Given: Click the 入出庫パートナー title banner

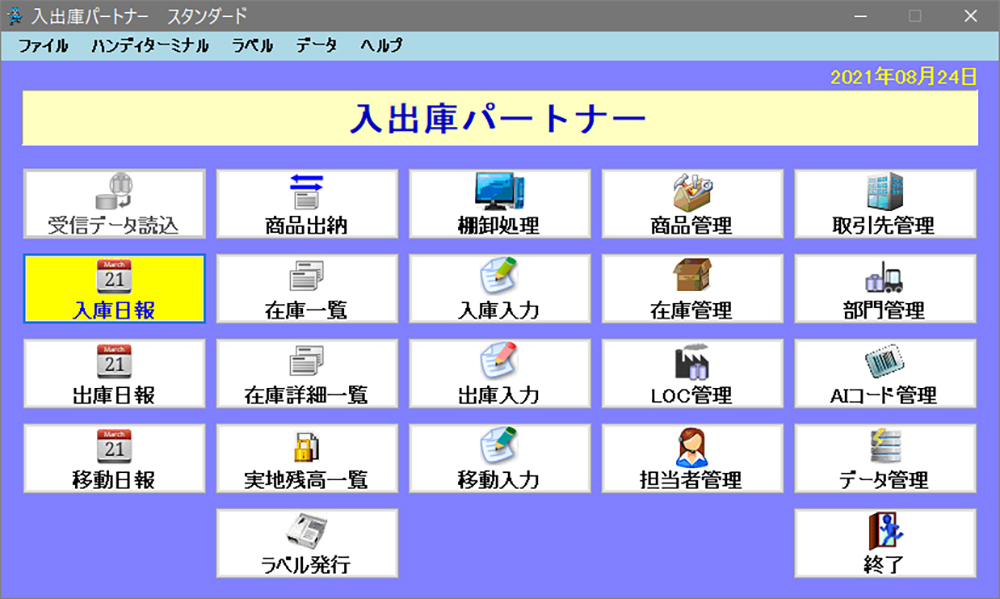Looking at the screenshot, I should (500, 119).
